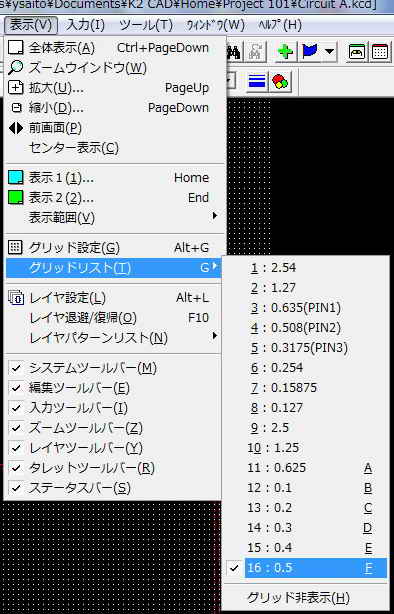The width and height of the screenshot is (394, 614).
Task: Open the ツール(T) menu
Action: [x=146, y=25]
